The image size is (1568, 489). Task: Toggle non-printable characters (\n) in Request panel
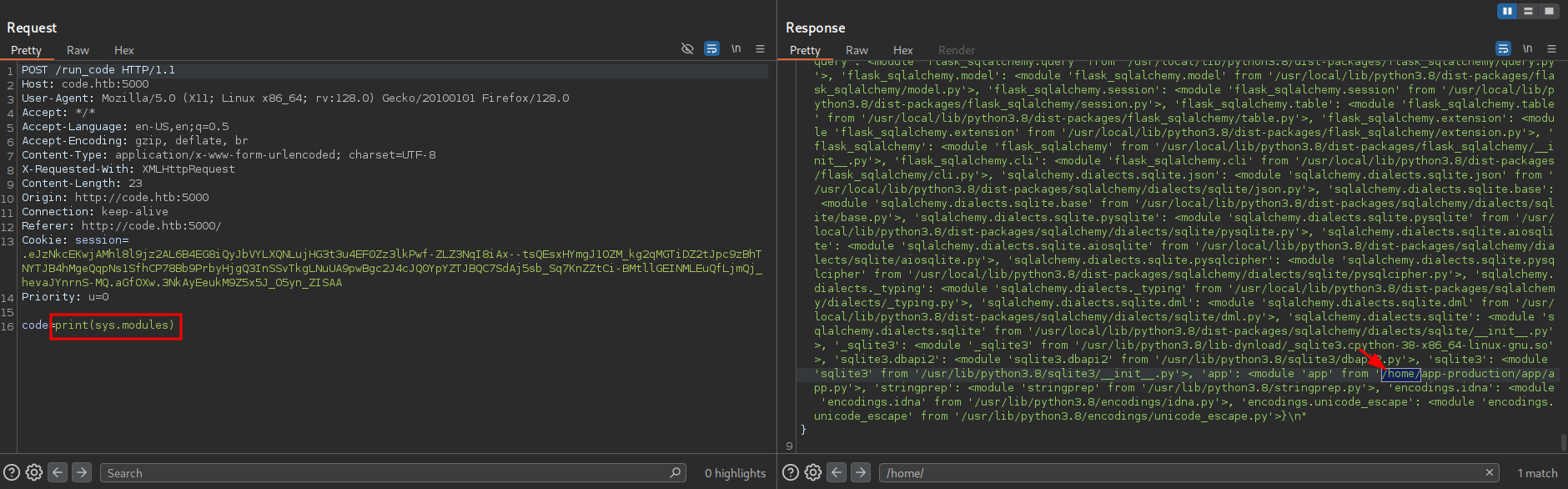tap(736, 49)
